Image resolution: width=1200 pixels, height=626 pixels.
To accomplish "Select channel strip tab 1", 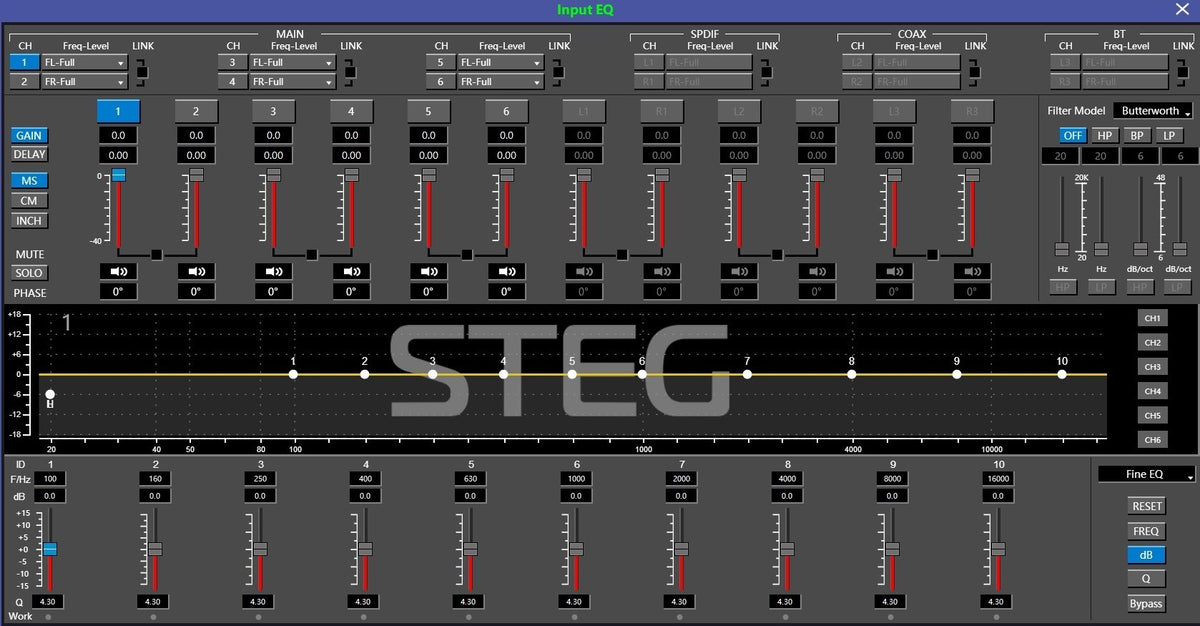I will coord(118,111).
